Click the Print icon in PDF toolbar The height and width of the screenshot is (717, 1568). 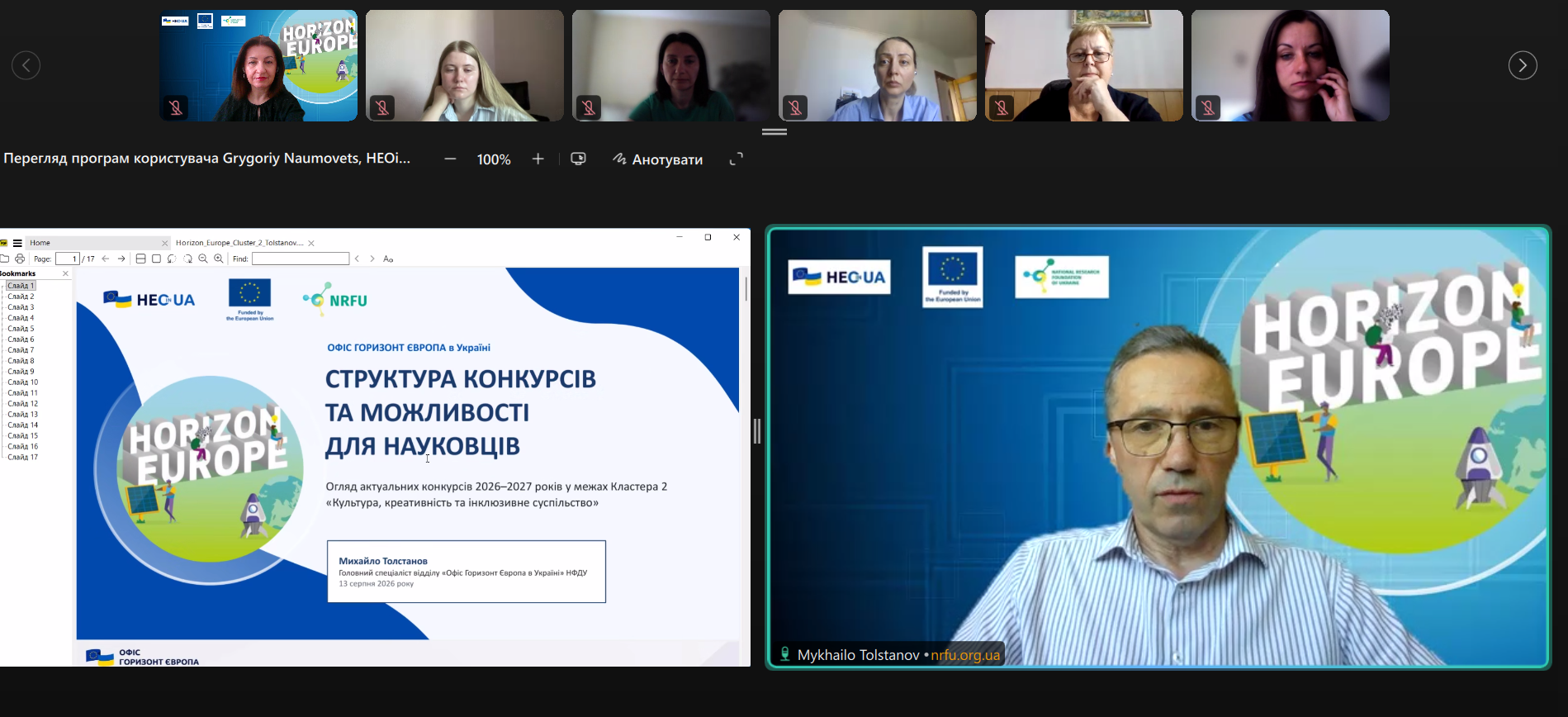20,259
